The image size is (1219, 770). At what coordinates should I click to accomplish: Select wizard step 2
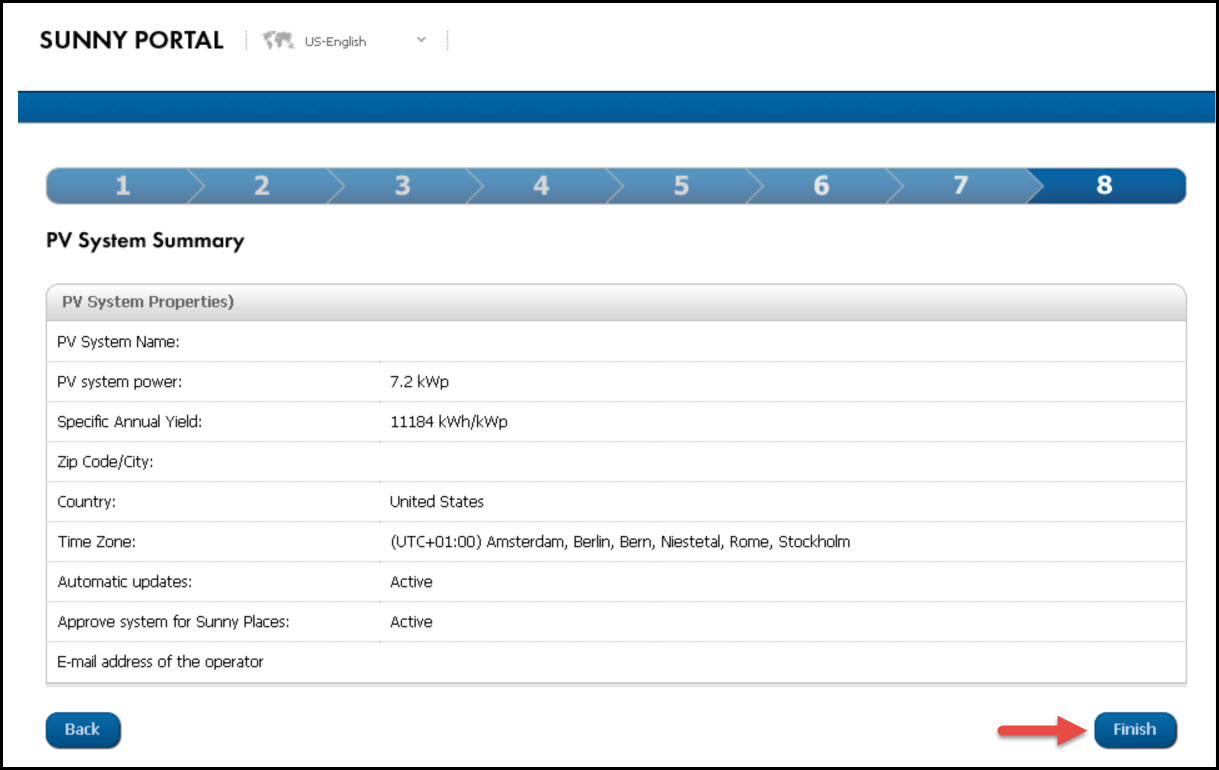[x=261, y=185]
